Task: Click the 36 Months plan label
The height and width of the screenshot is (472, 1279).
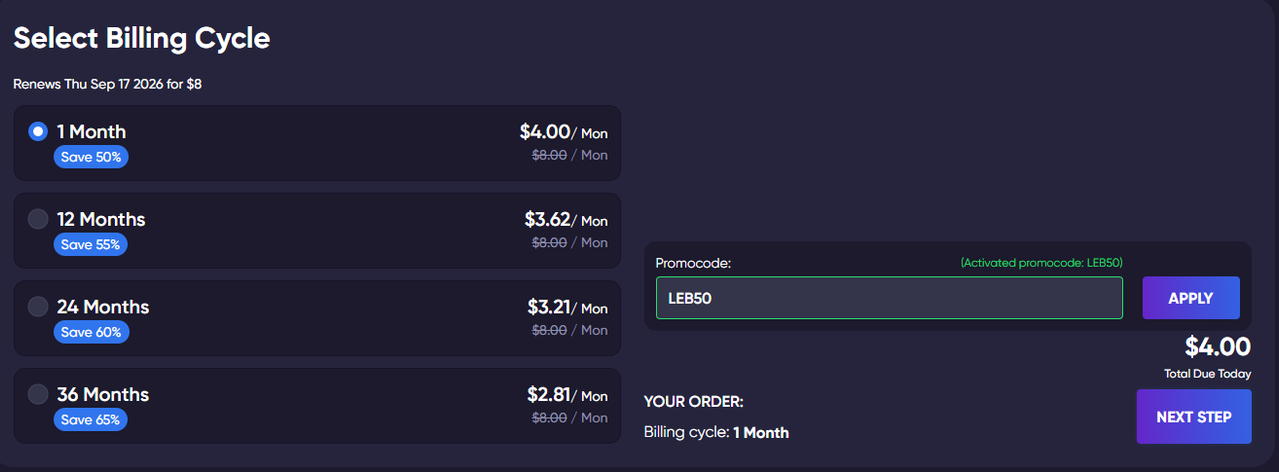Action: (x=103, y=394)
